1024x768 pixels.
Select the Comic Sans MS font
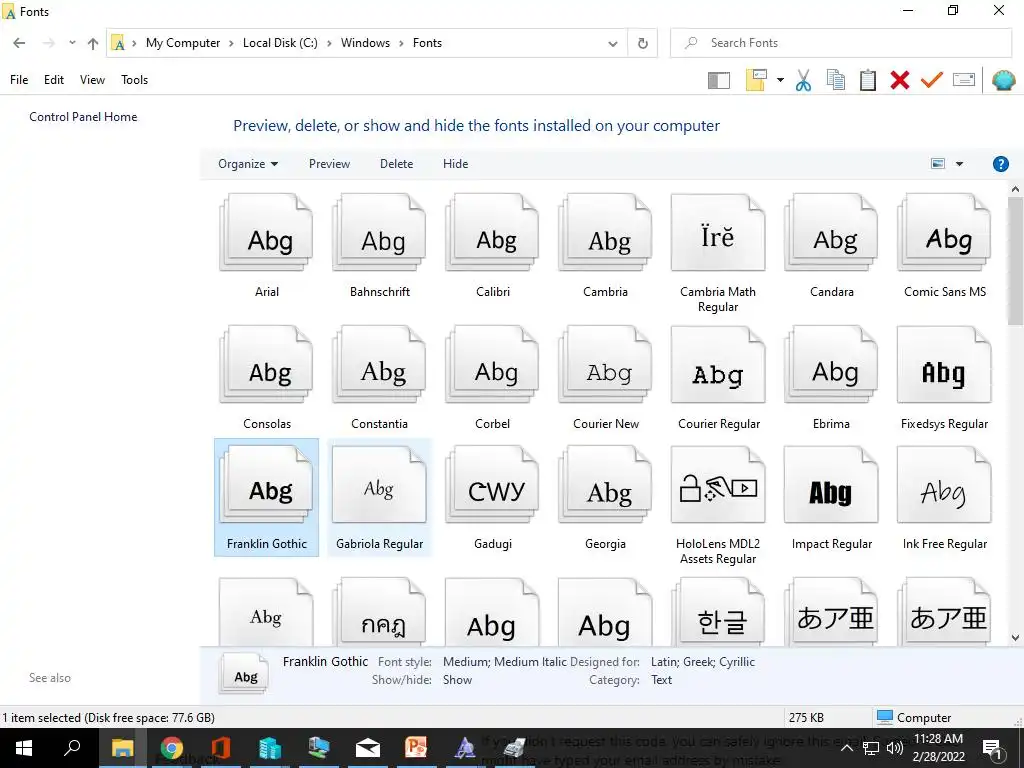tap(944, 246)
